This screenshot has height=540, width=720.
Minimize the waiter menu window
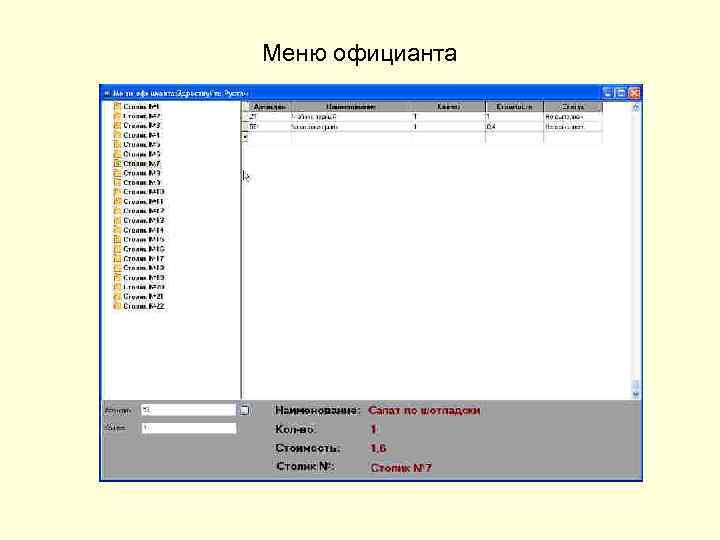(608, 93)
